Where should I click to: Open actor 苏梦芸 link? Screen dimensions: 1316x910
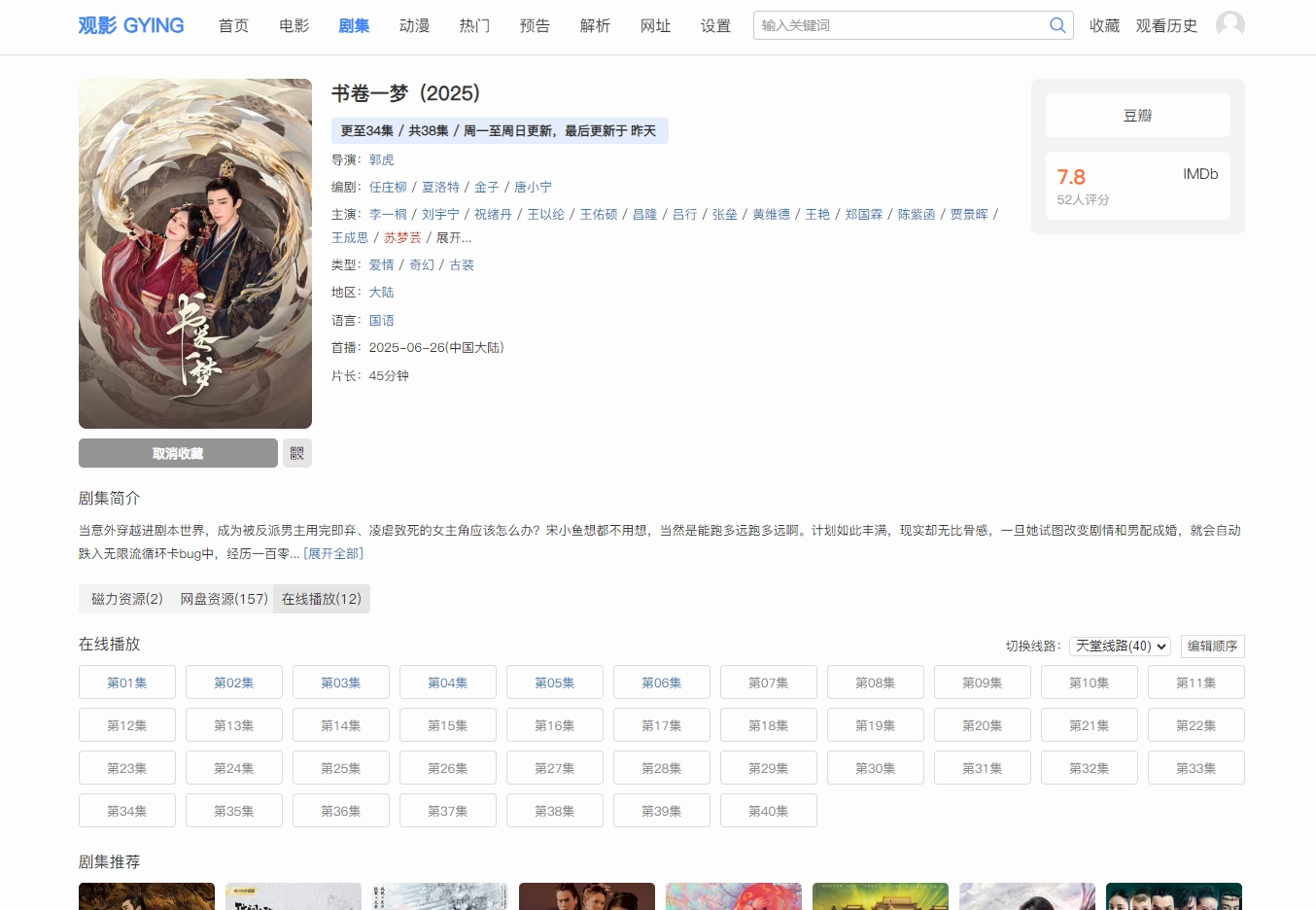click(x=402, y=237)
